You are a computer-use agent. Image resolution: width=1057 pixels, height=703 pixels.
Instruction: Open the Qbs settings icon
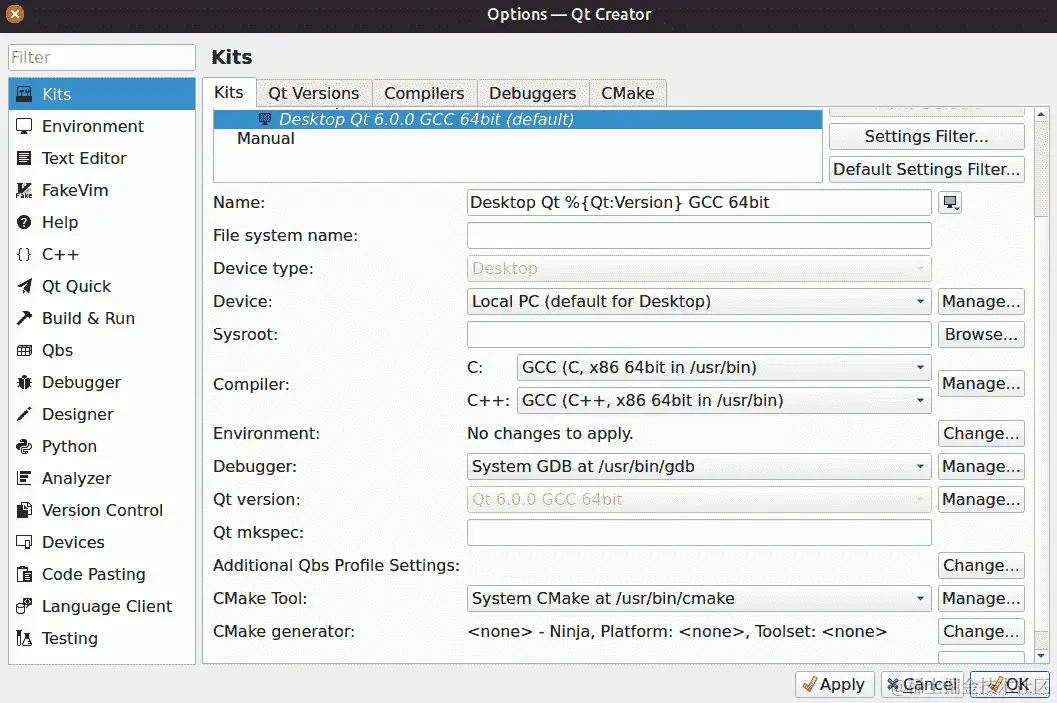pos(24,350)
